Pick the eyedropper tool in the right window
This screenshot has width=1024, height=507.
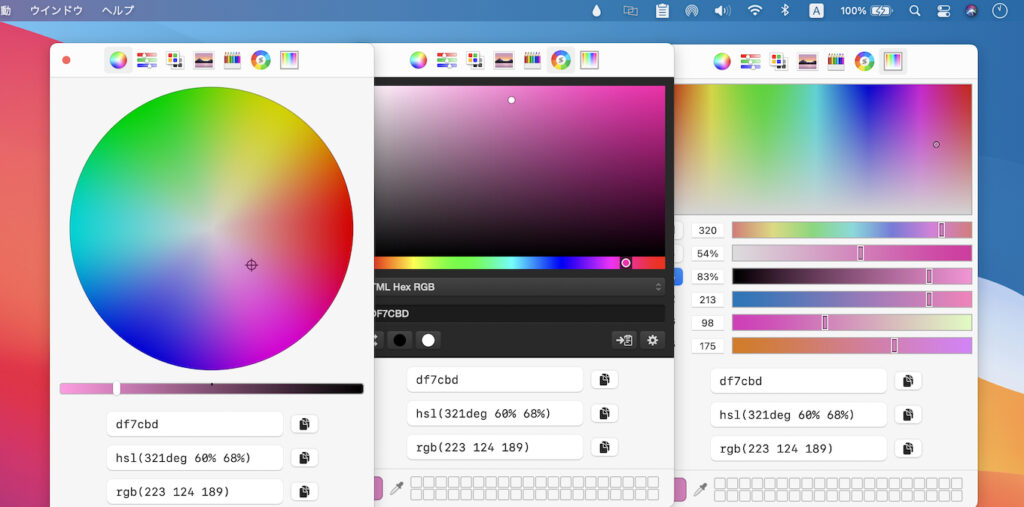(x=700, y=489)
